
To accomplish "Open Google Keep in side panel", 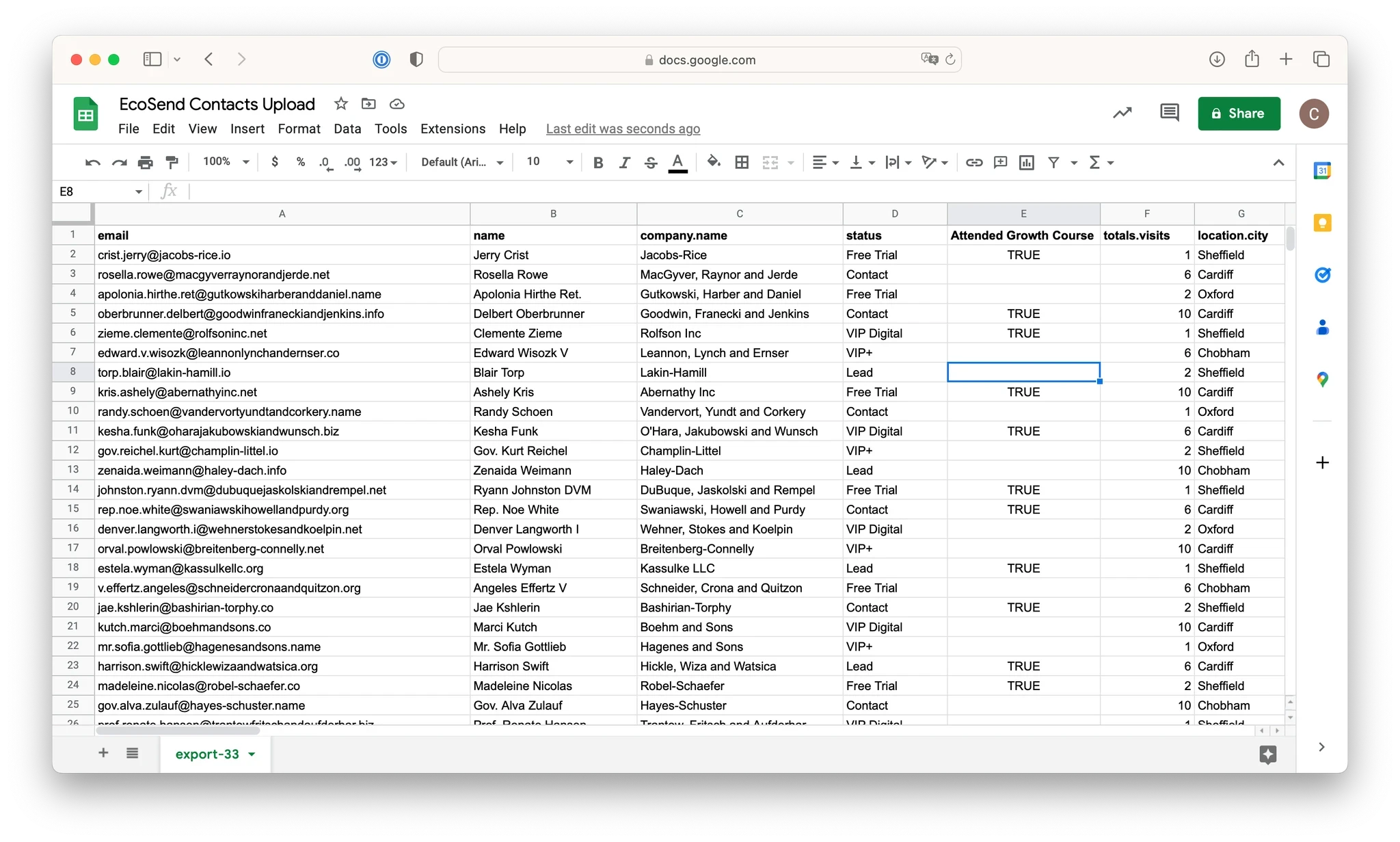I will point(1322,223).
